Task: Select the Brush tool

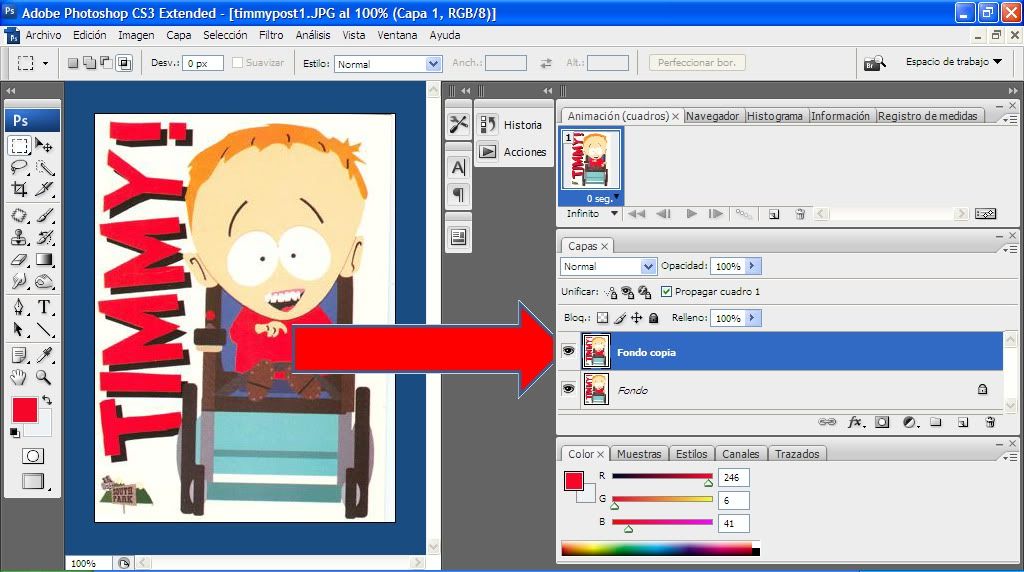Action: pyautogui.click(x=44, y=215)
